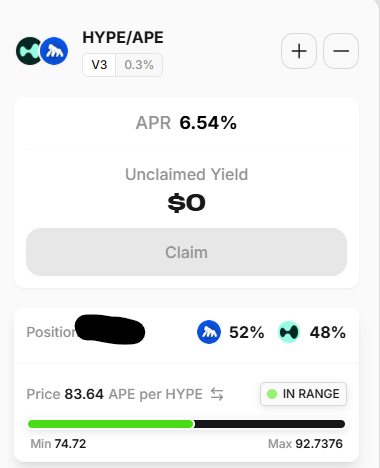The image size is (380, 468).
Task: Click the Max 92.7376 price label
Action: [x=305, y=444]
